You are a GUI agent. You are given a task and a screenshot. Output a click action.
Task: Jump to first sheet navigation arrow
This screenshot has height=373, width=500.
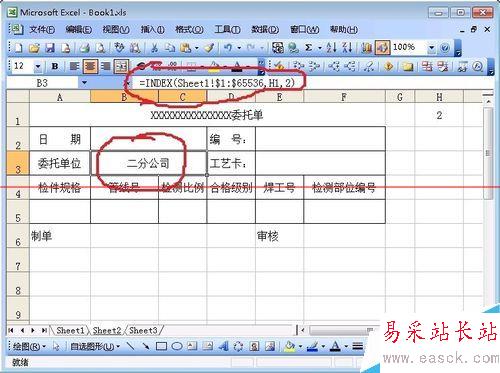click(x=11, y=330)
